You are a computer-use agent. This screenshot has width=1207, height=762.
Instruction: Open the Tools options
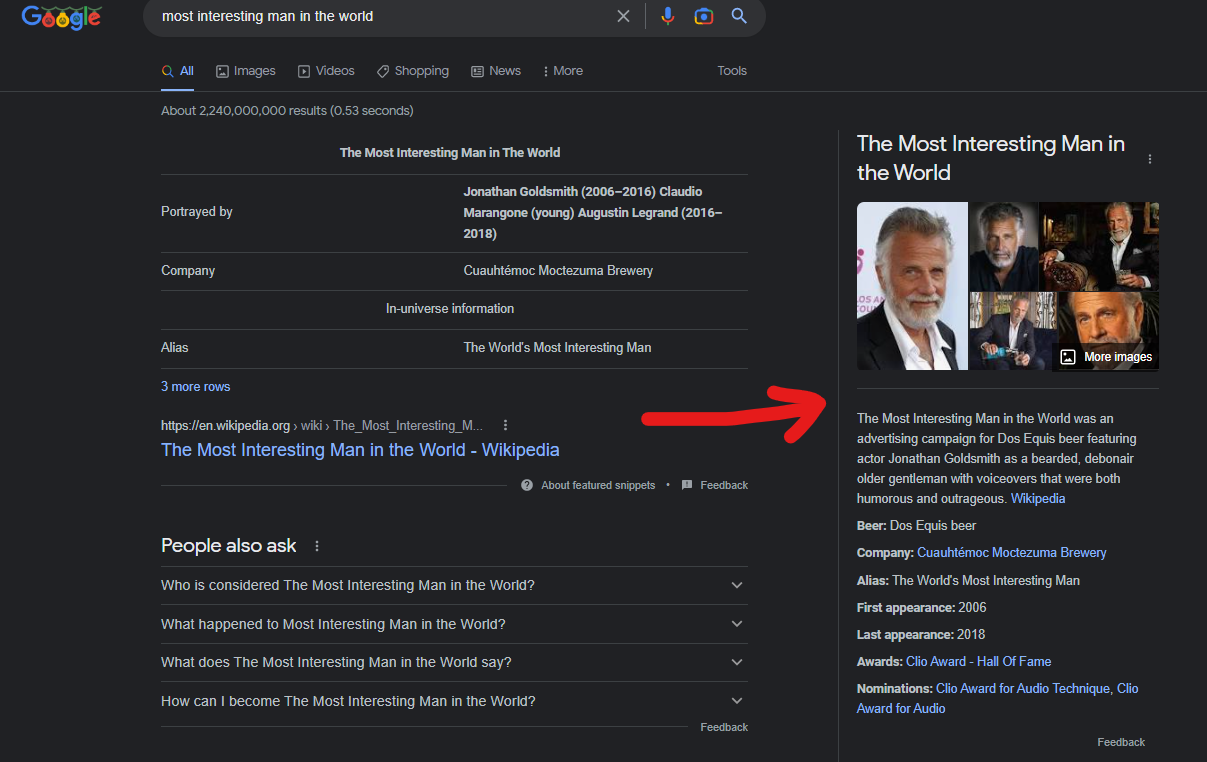pos(732,71)
